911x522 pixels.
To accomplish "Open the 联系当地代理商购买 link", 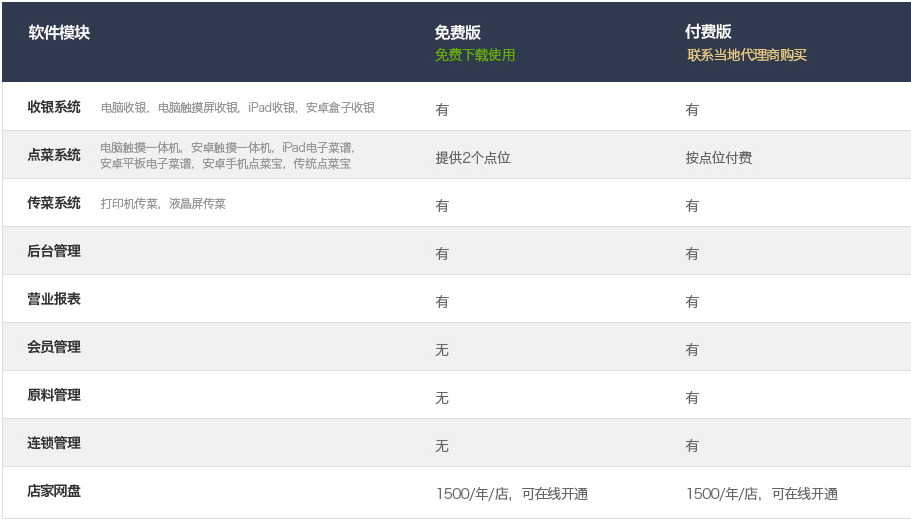I will pyautogui.click(x=747, y=55).
